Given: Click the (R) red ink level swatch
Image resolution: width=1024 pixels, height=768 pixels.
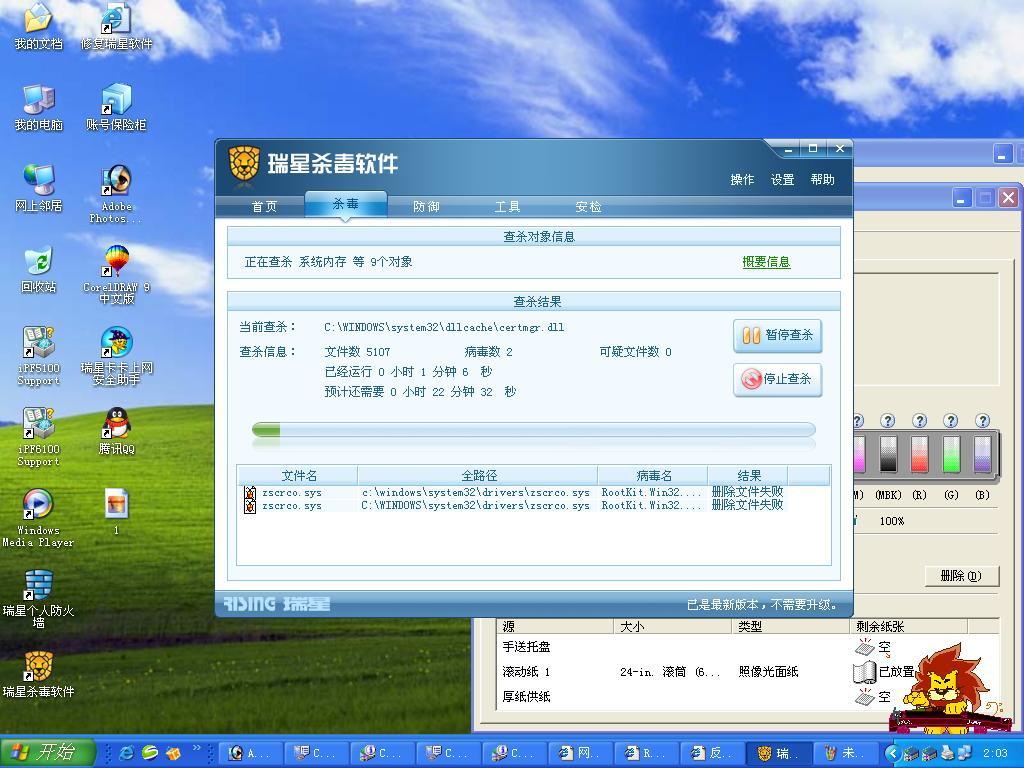Looking at the screenshot, I should point(920,453).
